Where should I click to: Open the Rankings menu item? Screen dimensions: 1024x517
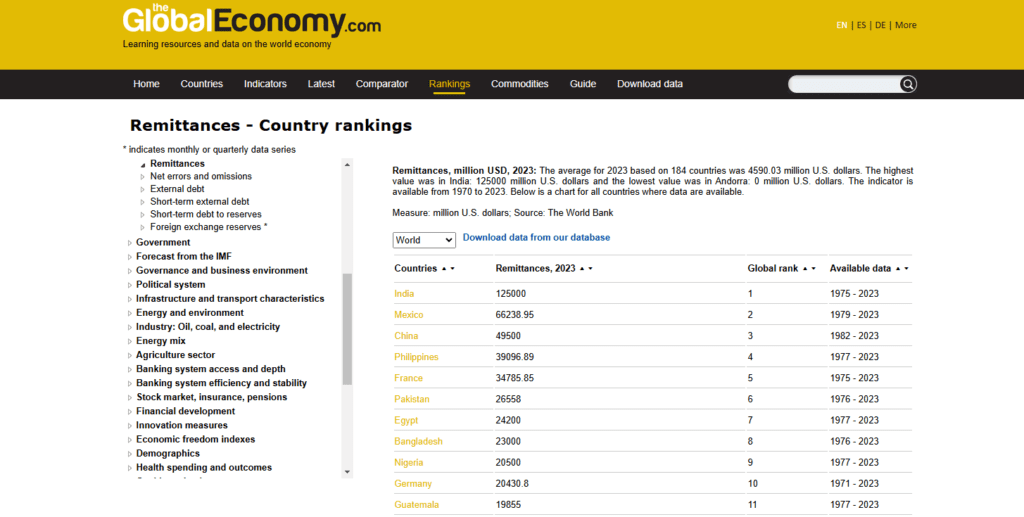coord(449,84)
